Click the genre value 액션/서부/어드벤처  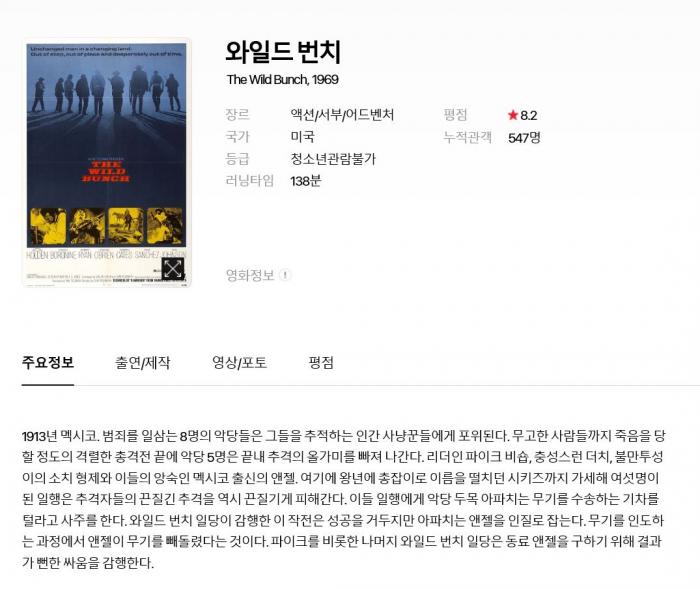click(342, 115)
